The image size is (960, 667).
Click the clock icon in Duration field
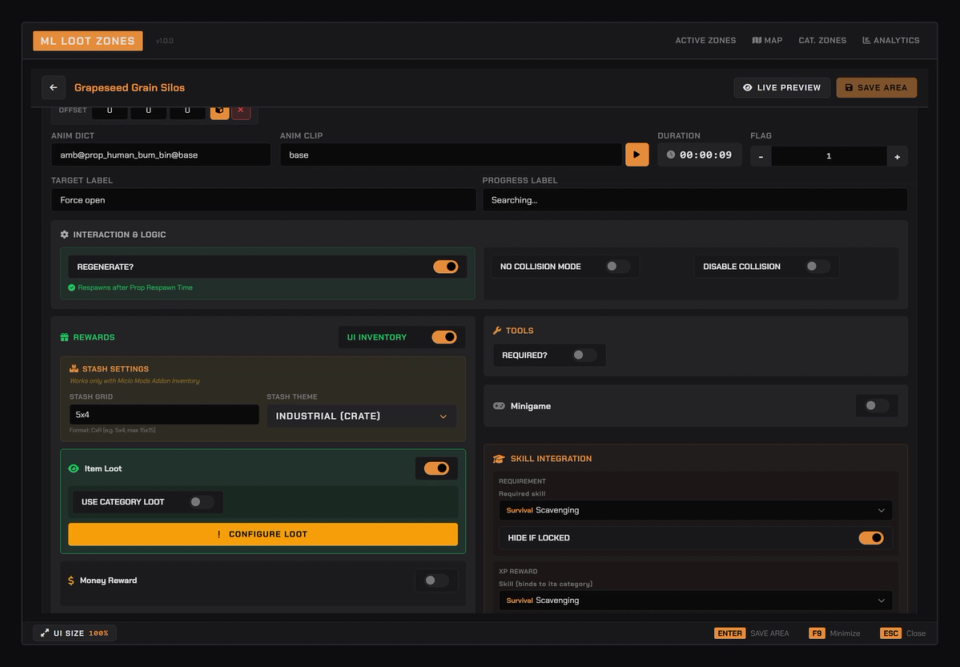point(670,155)
